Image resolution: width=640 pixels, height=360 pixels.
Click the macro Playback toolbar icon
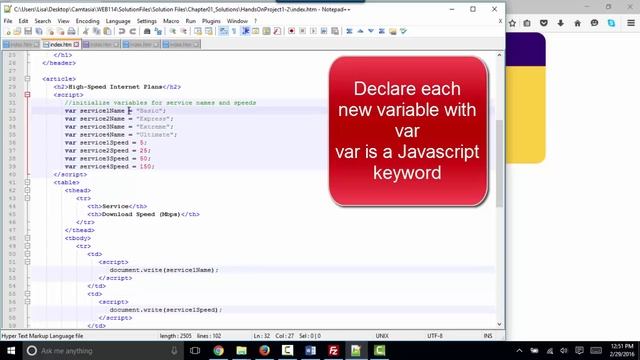[313, 31]
